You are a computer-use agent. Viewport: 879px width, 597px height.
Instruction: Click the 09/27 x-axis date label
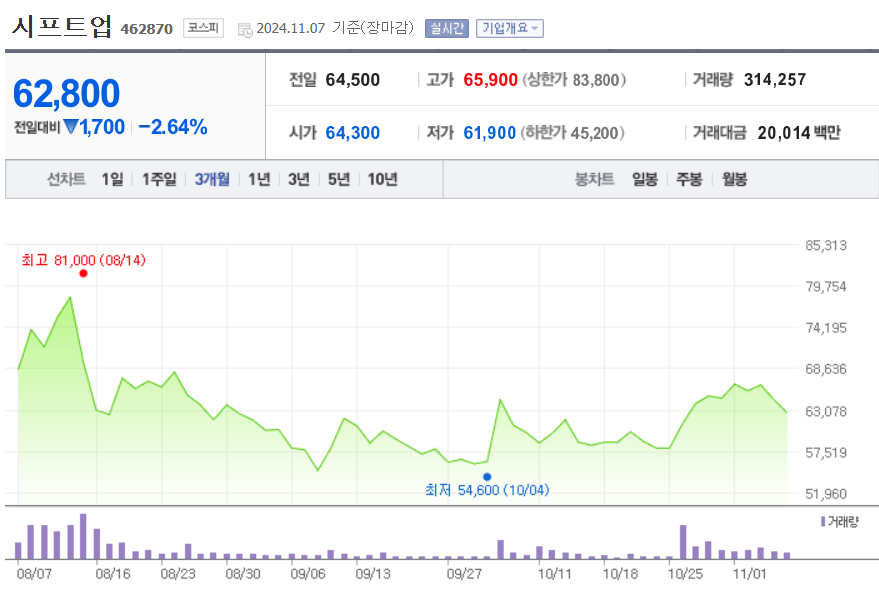click(464, 574)
